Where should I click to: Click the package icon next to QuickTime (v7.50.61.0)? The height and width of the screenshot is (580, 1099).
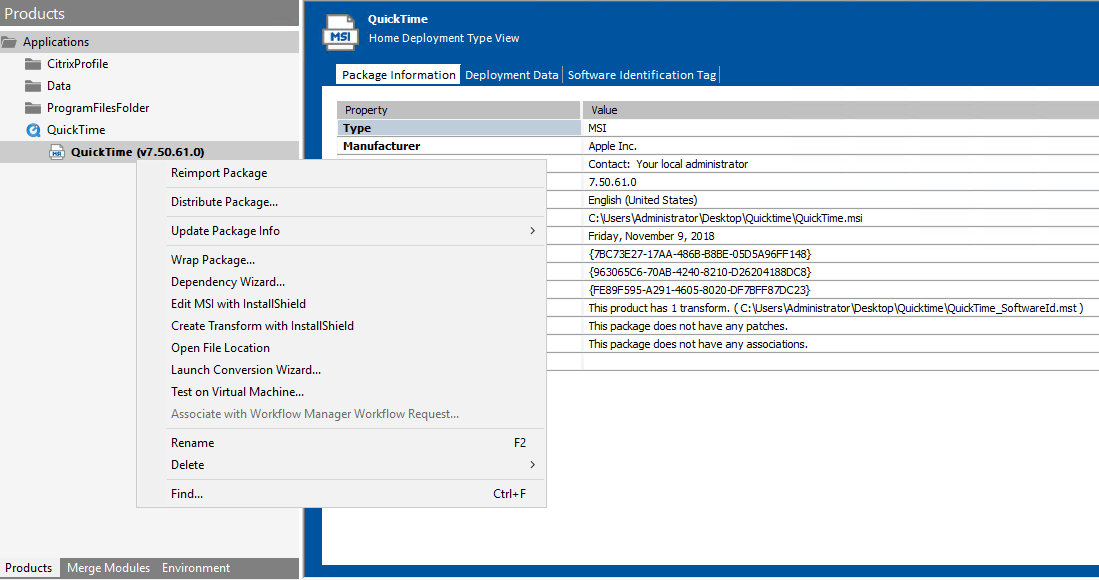tap(57, 151)
